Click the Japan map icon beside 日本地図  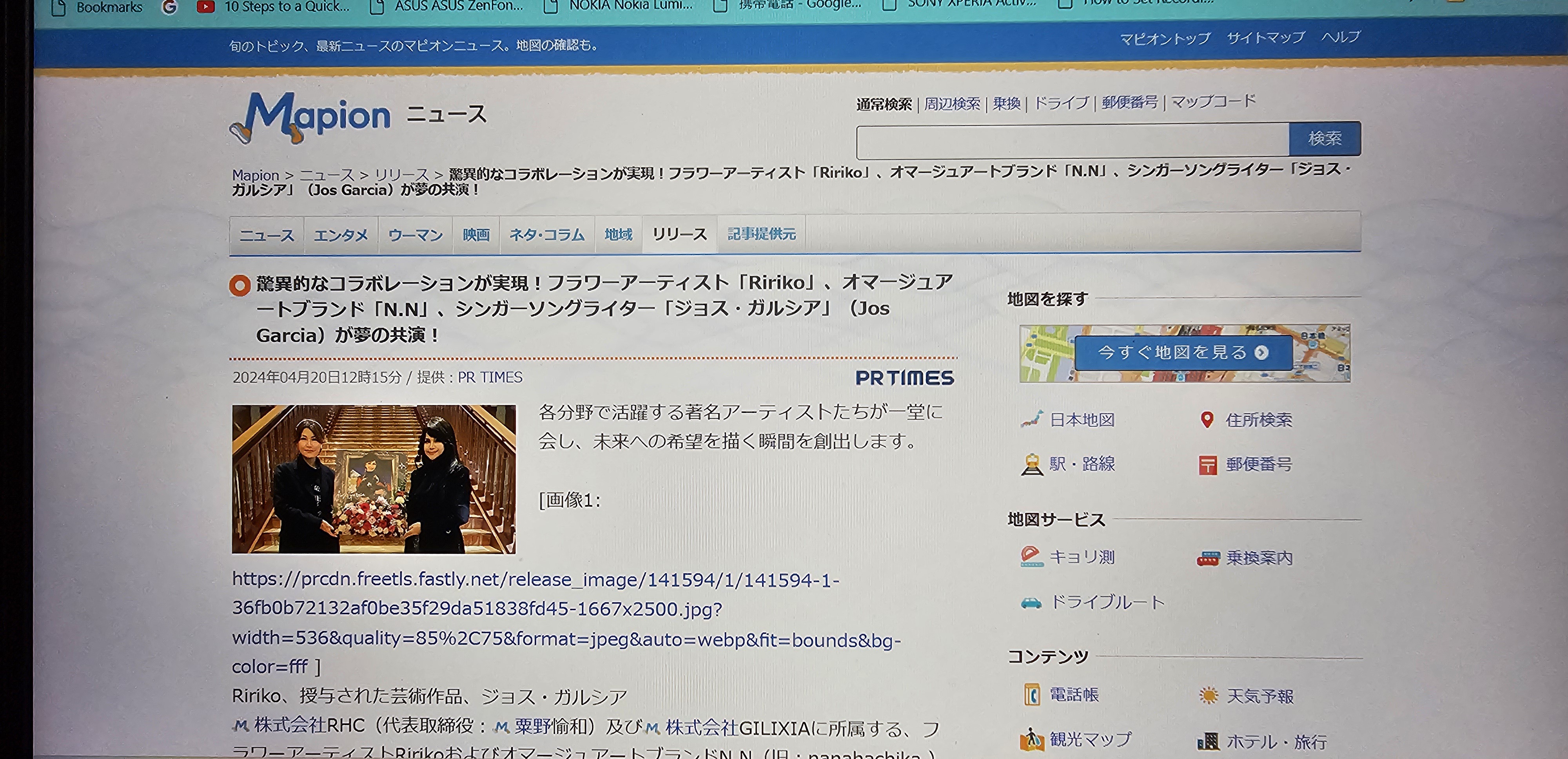click(x=1032, y=419)
